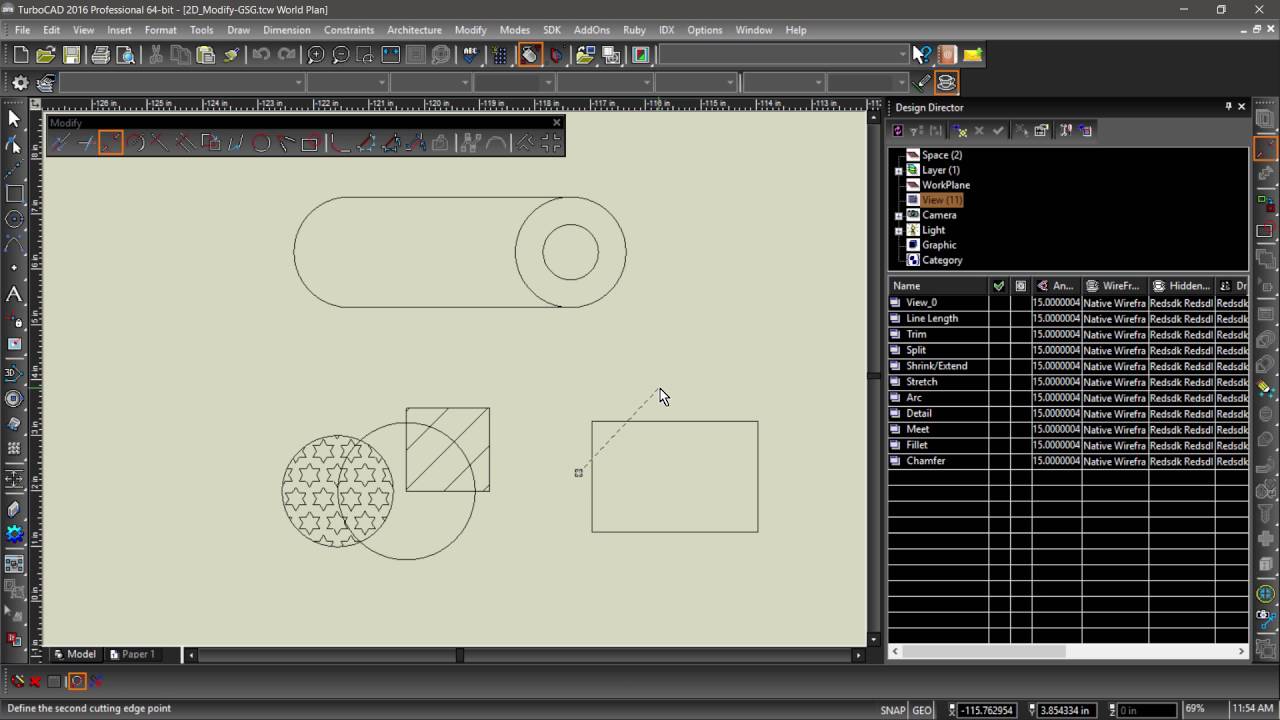Click the Paste clipboard icon
The image size is (1280, 720).
point(206,55)
